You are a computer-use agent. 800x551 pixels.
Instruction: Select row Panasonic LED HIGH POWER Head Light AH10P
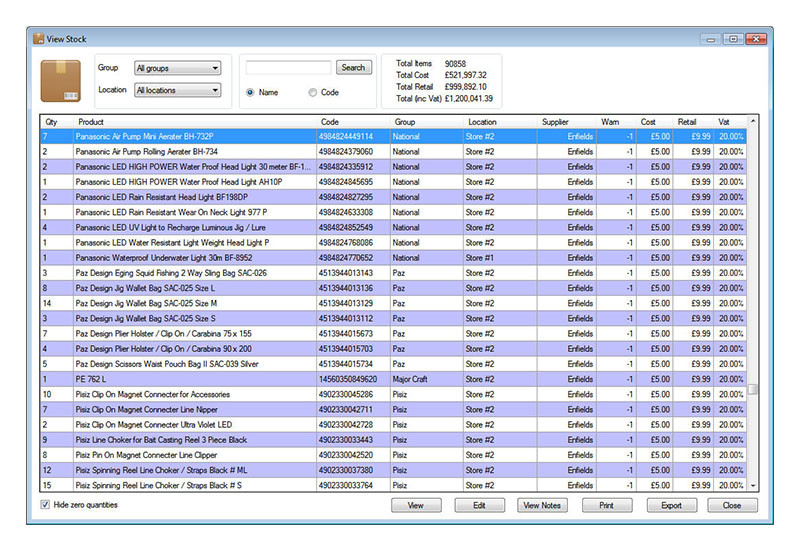click(x=393, y=182)
